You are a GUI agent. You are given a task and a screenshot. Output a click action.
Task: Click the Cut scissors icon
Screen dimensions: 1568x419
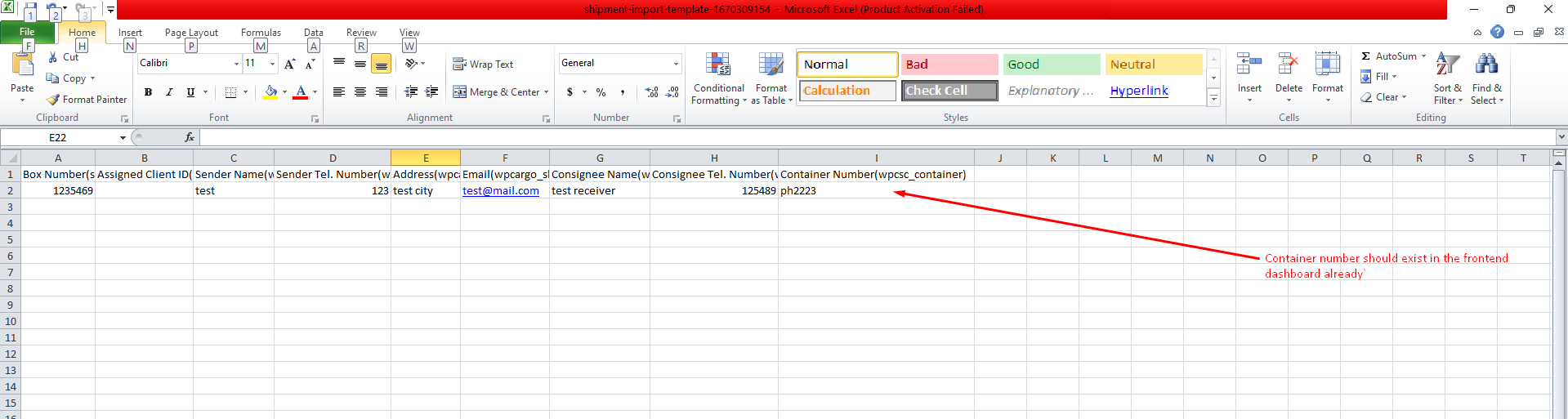tap(53, 57)
